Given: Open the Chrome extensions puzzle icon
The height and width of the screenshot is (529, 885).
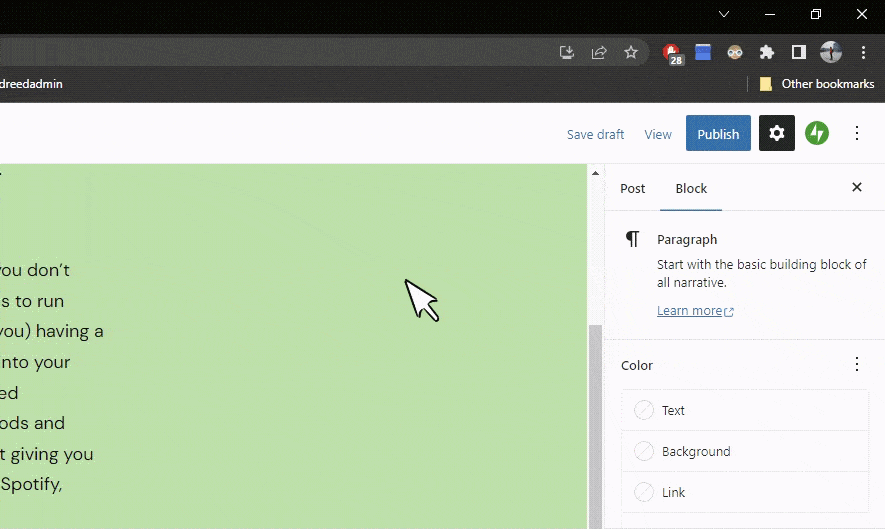Looking at the screenshot, I should (767, 53).
